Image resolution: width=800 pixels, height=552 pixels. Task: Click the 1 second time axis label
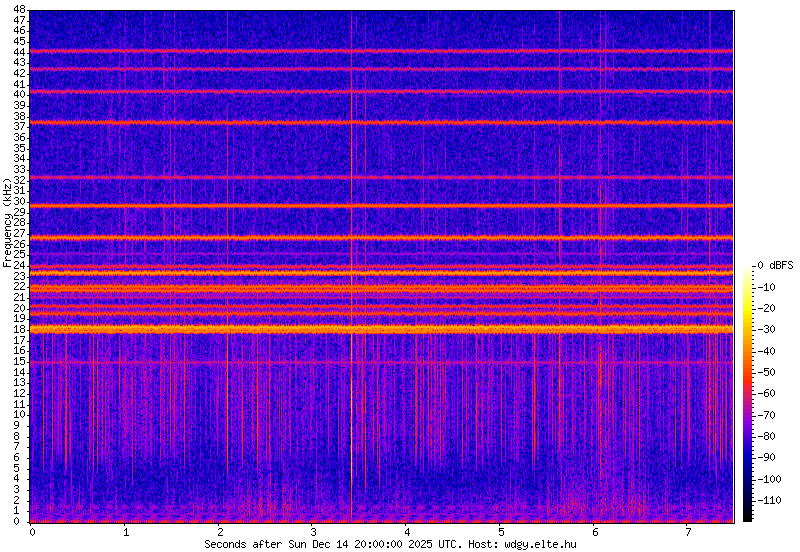[126, 532]
